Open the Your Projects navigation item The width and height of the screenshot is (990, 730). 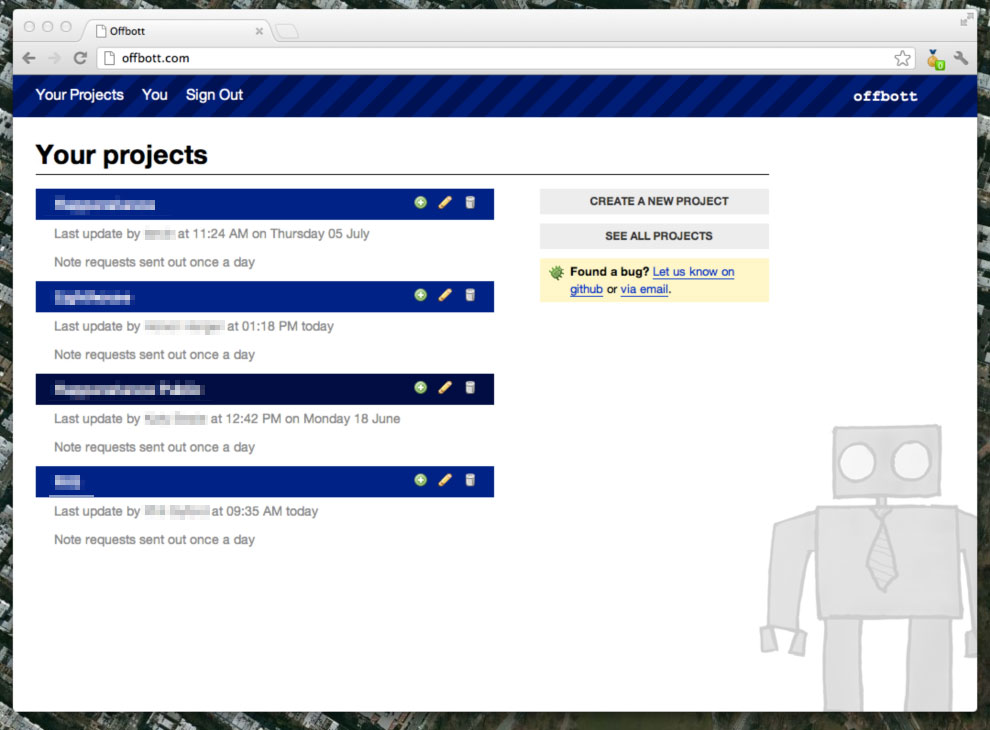click(79, 95)
